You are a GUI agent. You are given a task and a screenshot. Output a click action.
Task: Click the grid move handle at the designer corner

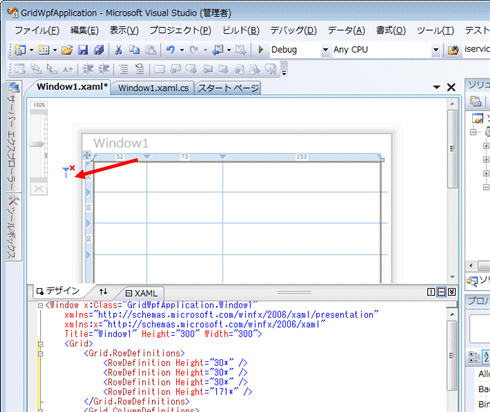[87, 155]
